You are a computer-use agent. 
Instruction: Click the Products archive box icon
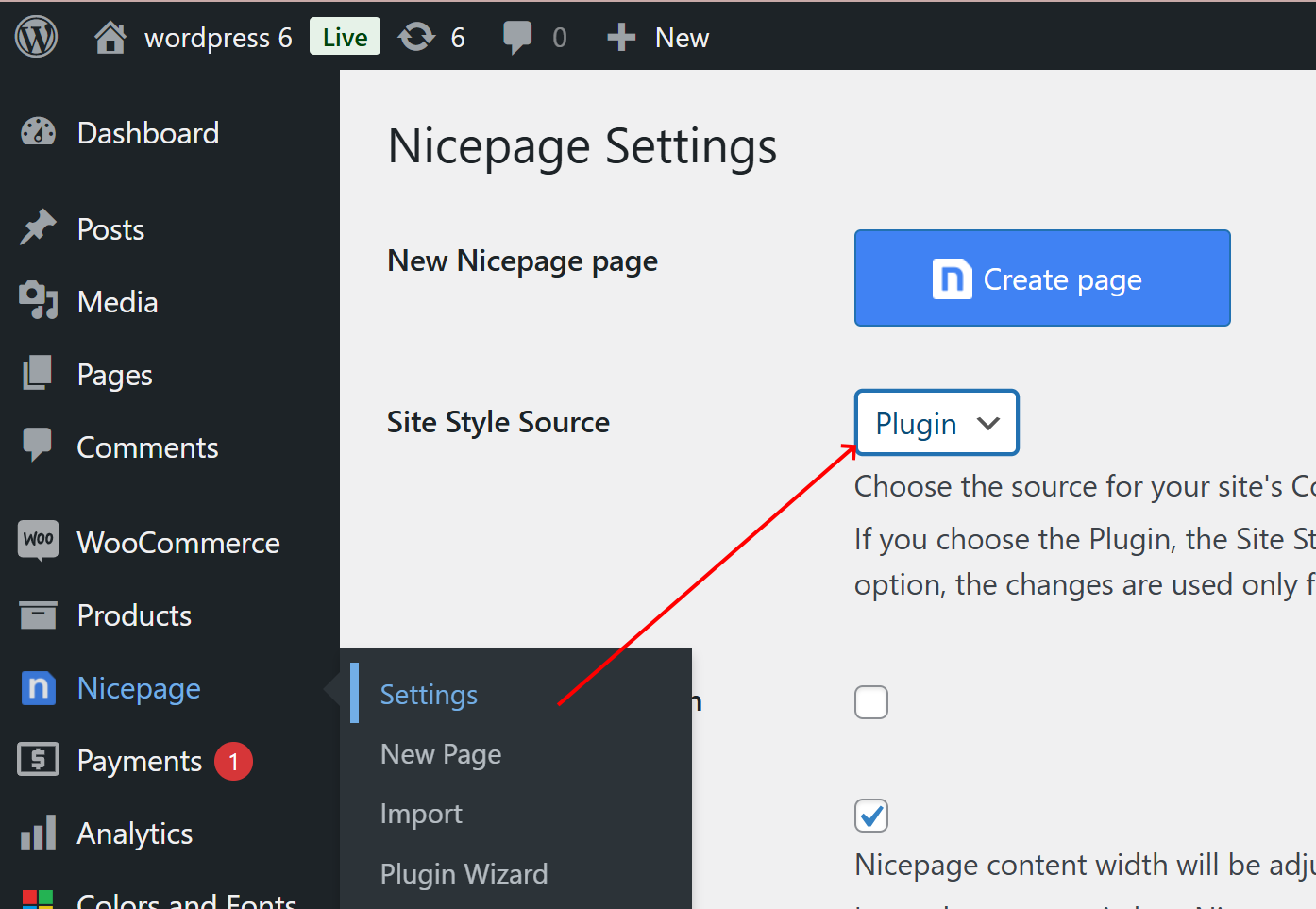pos(39,614)
